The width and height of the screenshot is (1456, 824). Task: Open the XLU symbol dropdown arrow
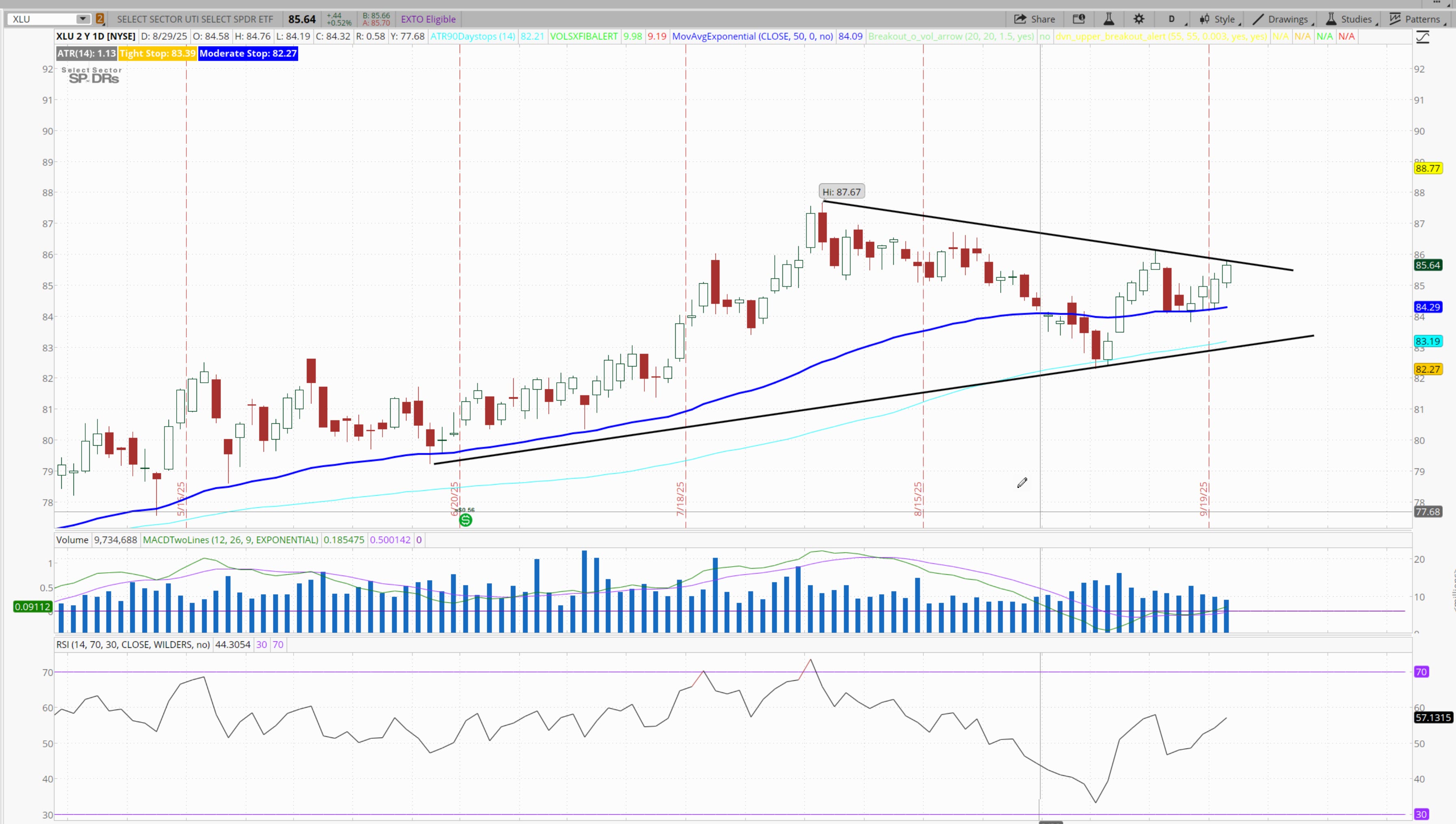coord(83,19)
